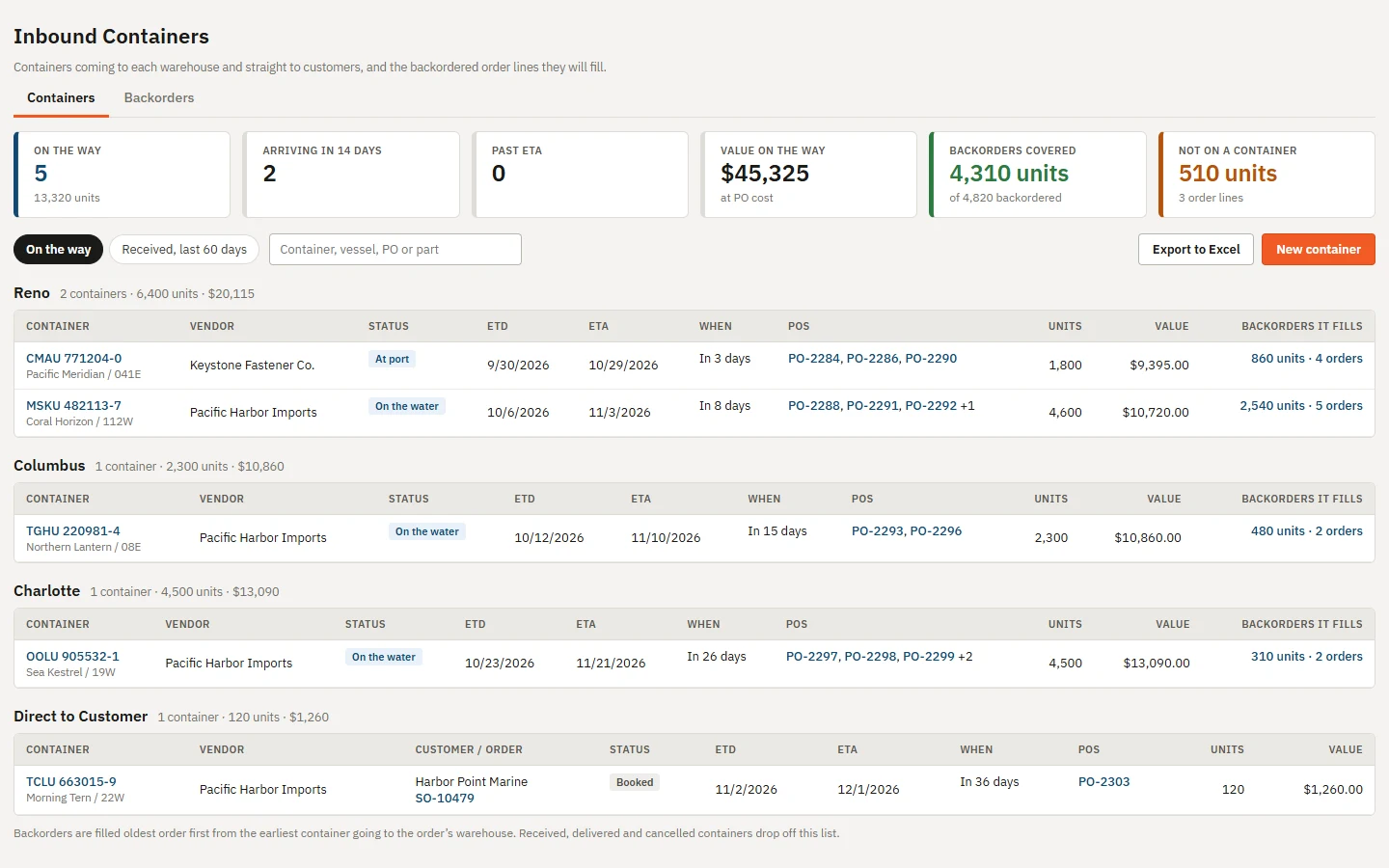Select the Containers tab
The height and width of the screenshot is (868, 1389).
coord(61,97)
